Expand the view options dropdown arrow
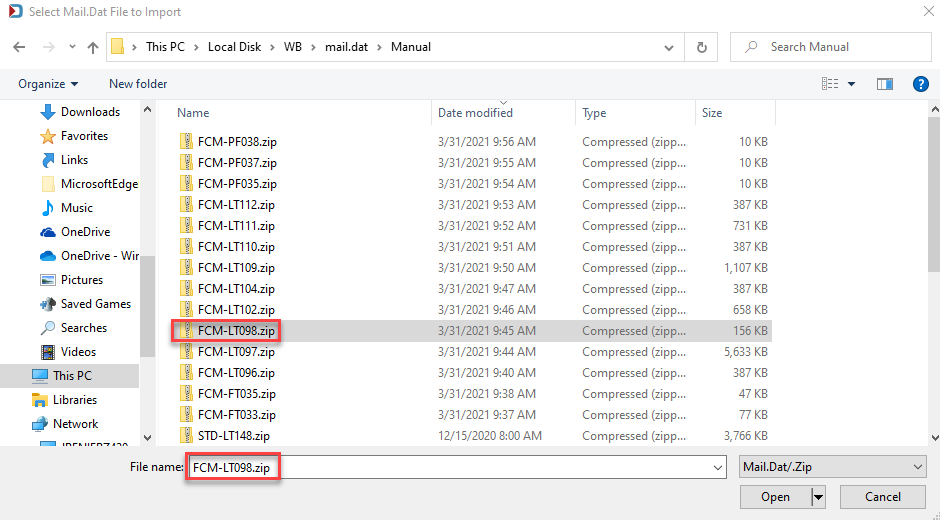The image size is (940, 520). pos(851,84)
